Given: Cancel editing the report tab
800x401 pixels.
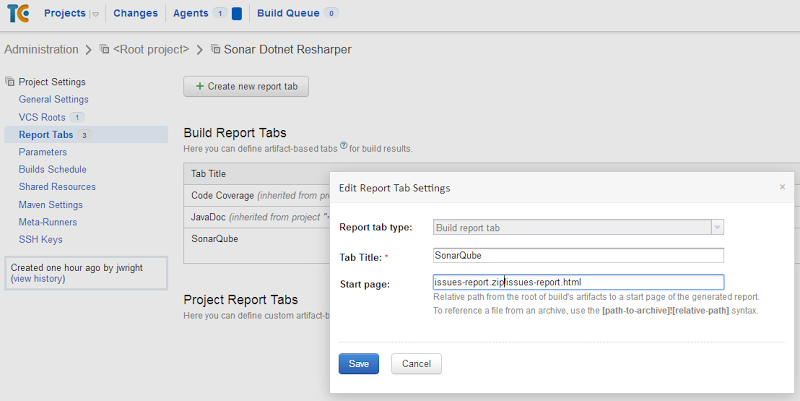Looking at the screenshot, I should tap(416, 364).
